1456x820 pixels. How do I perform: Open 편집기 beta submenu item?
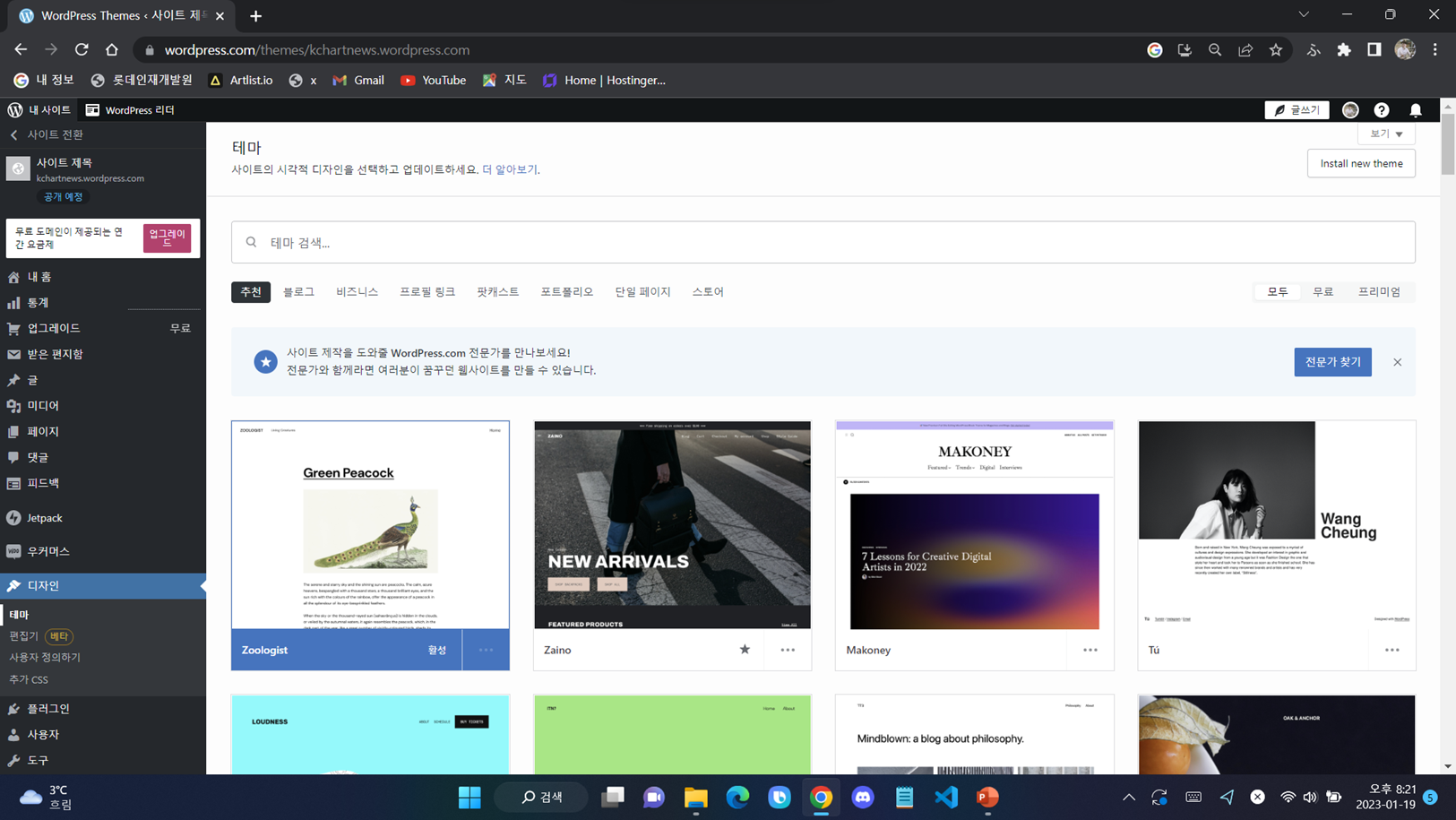(40, 636)
